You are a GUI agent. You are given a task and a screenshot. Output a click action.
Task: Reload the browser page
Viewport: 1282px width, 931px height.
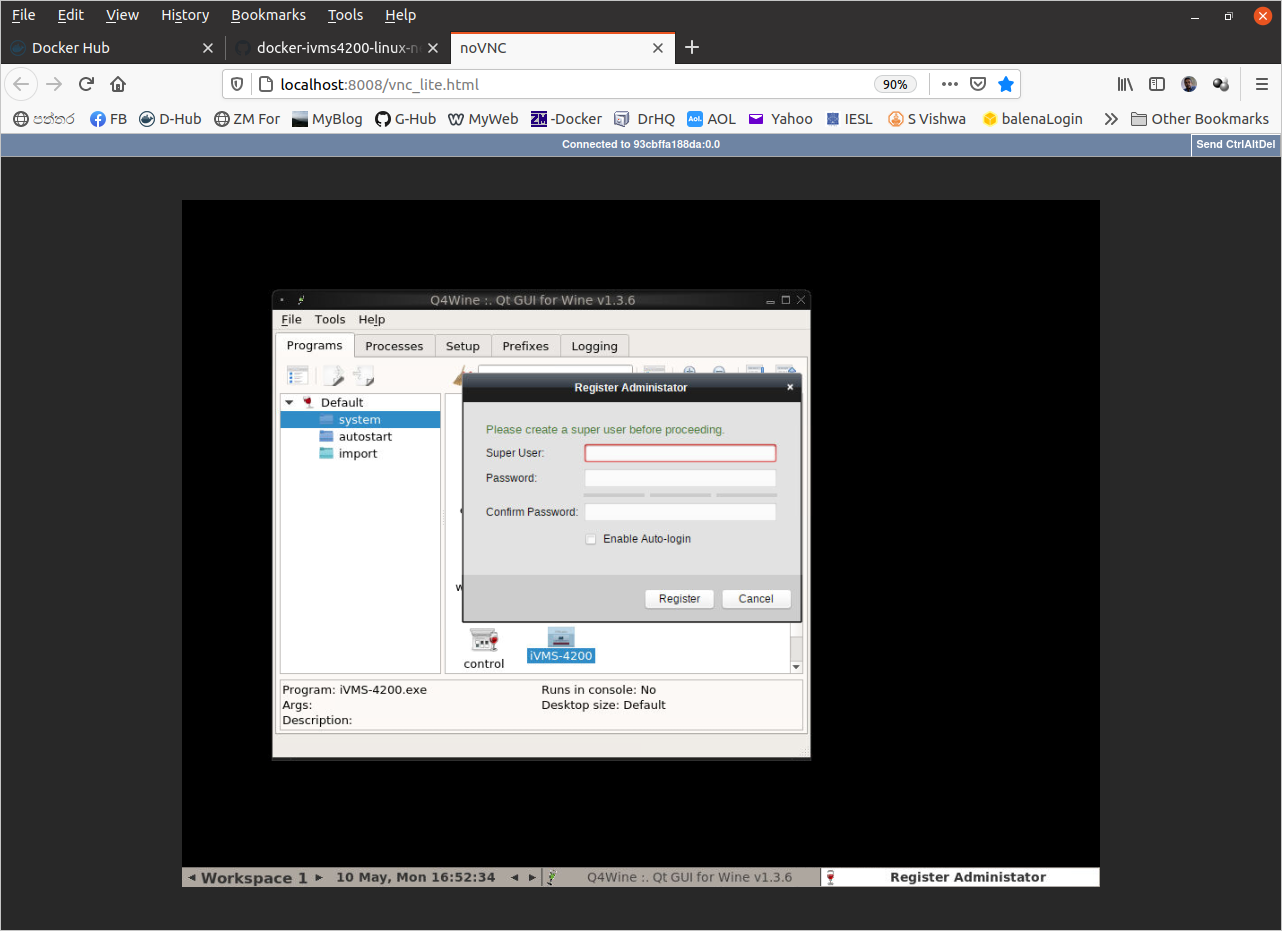86,84
